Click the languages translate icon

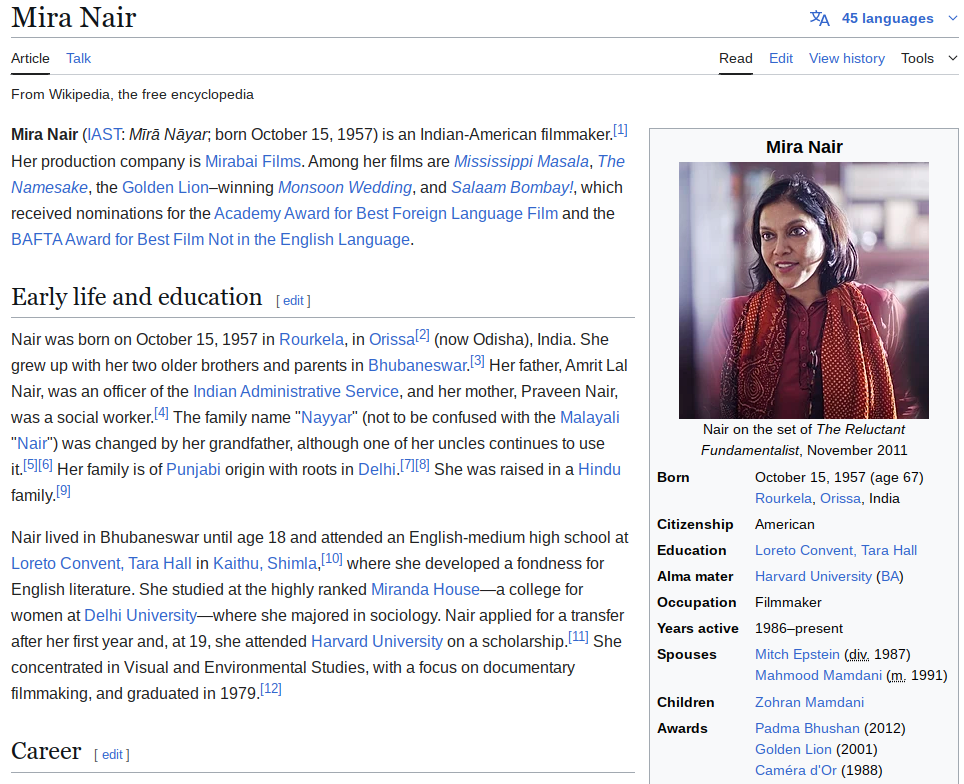(x=820, y=18)
